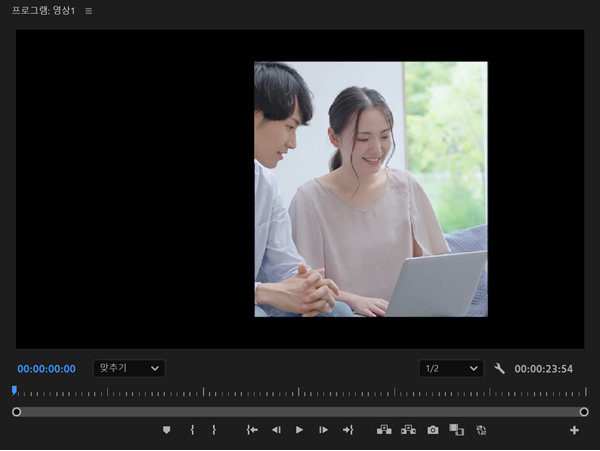Image resolution: width=600 pixels, height=451 pixels.
Task: Step forward one frame
Action: [x=323, y=430]
